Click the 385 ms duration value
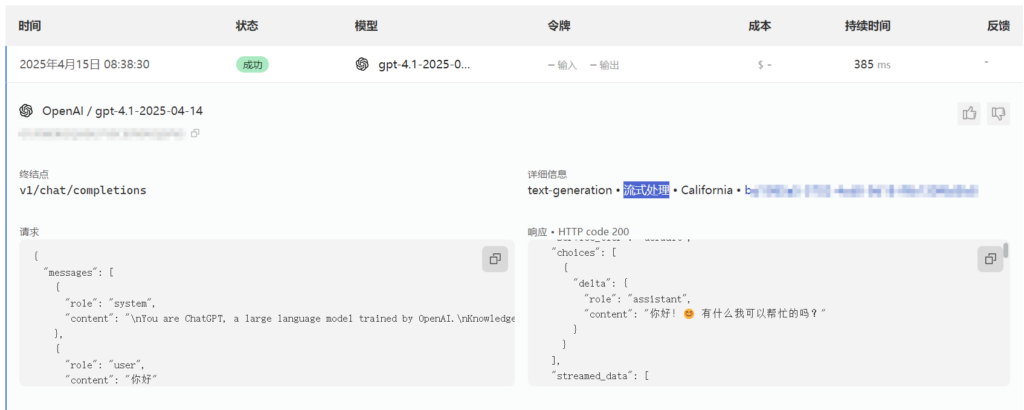The image size is (1024, 410). point(872,65)
